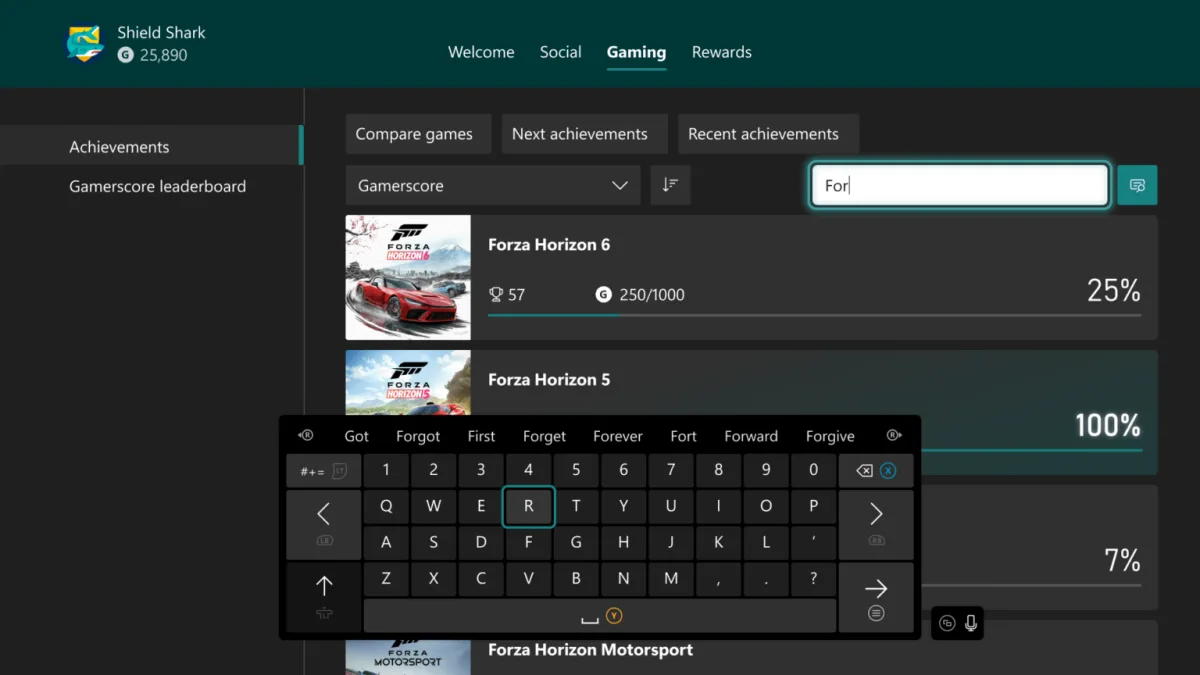Select the 'Forget' suggestion

tap(544, 436)
